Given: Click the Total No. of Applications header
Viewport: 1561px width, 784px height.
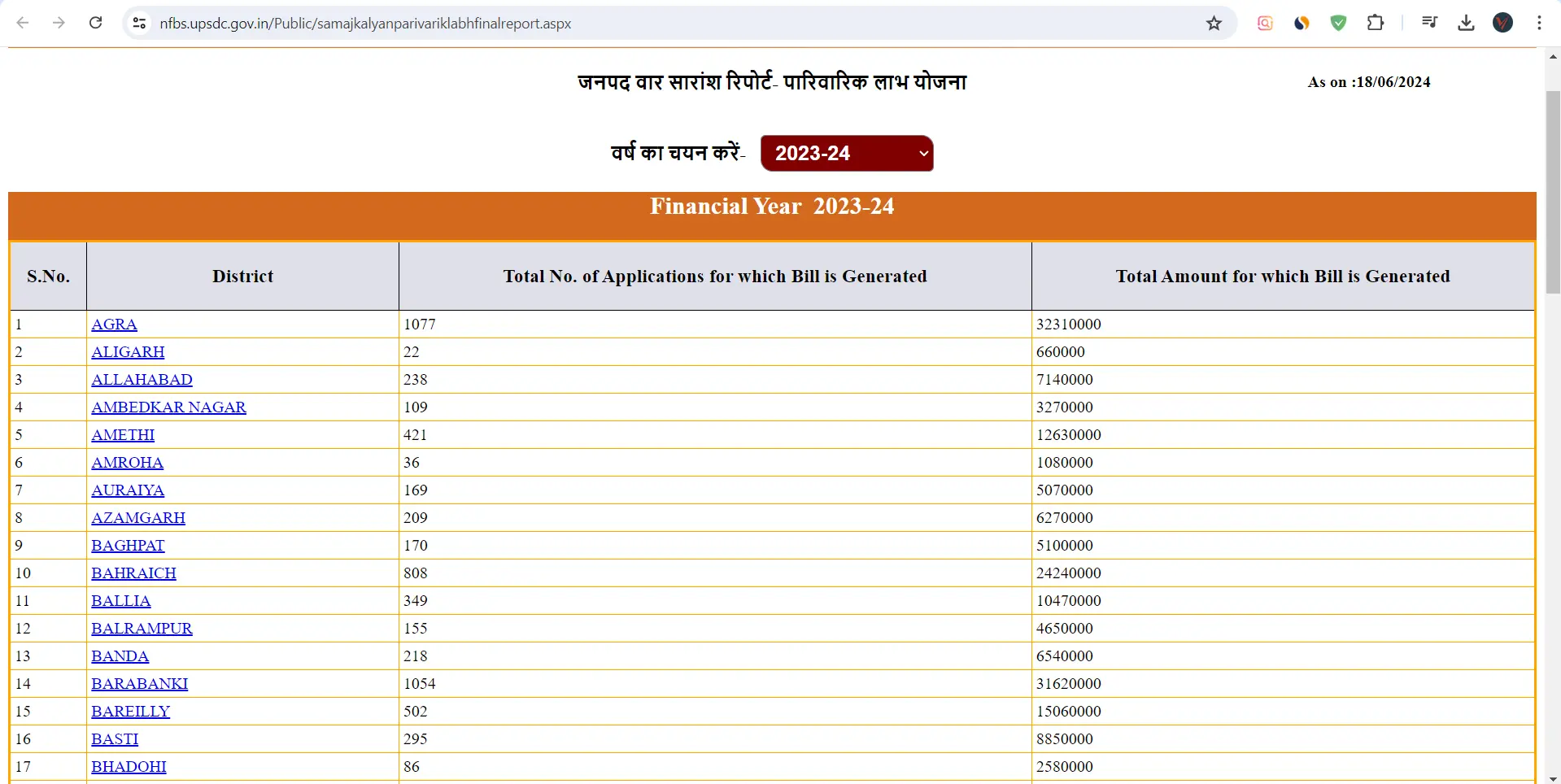Looking at the screenshot, I should (715, 276).
